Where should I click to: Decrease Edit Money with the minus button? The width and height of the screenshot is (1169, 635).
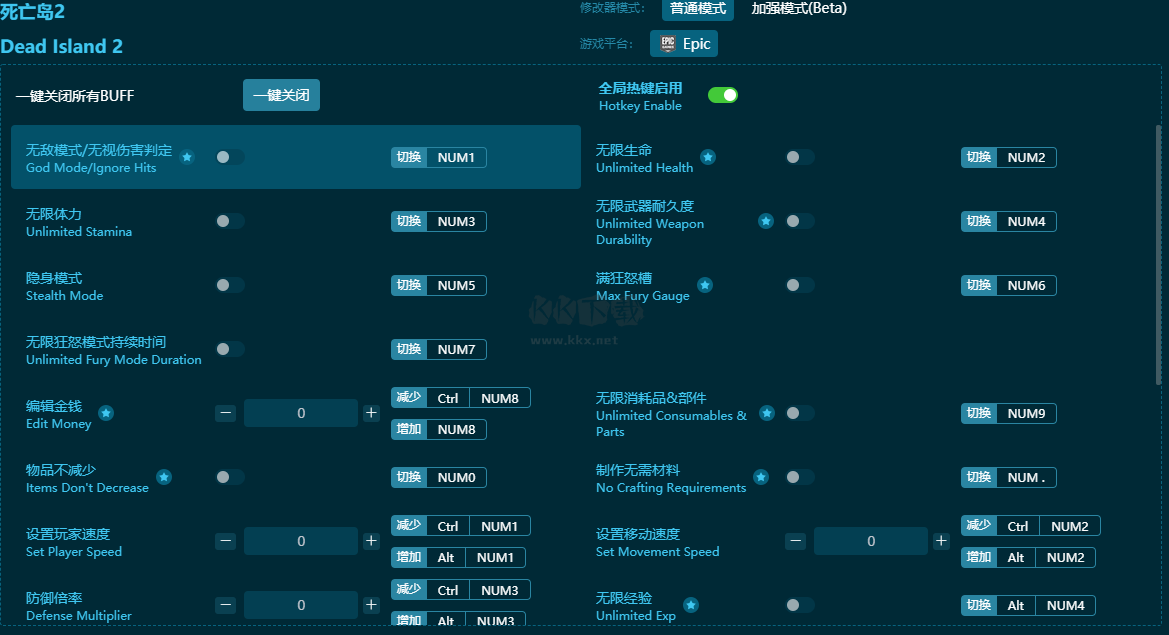[x=226, y=413]
